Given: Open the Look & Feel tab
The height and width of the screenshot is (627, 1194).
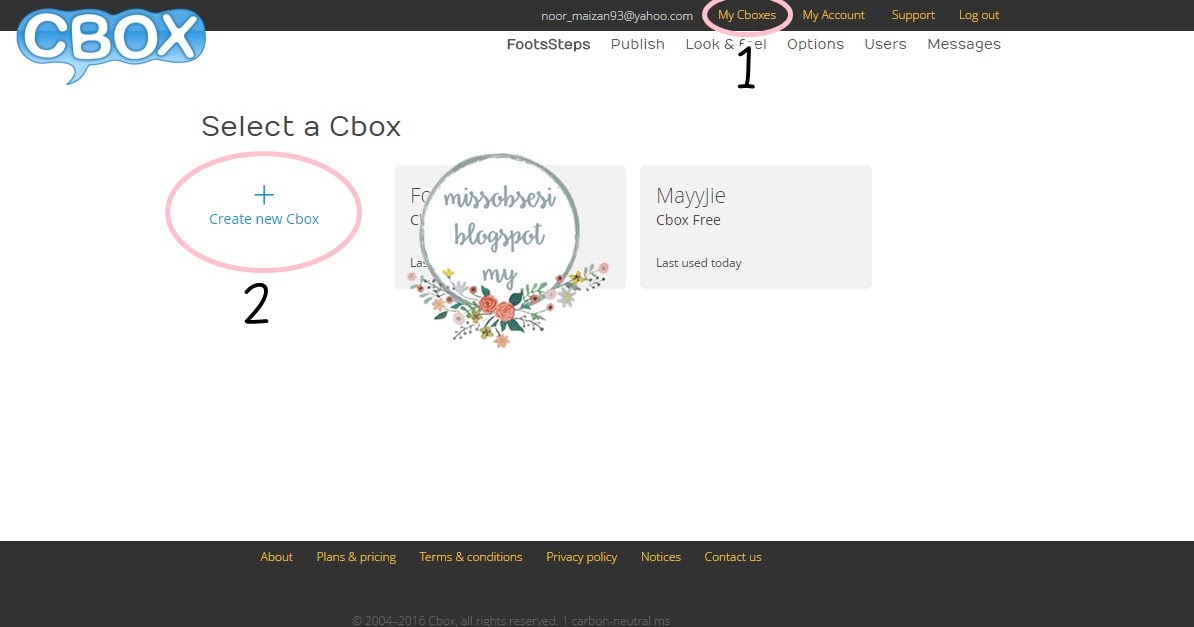Looking at the screenshot, I should [x=725, y=44].
